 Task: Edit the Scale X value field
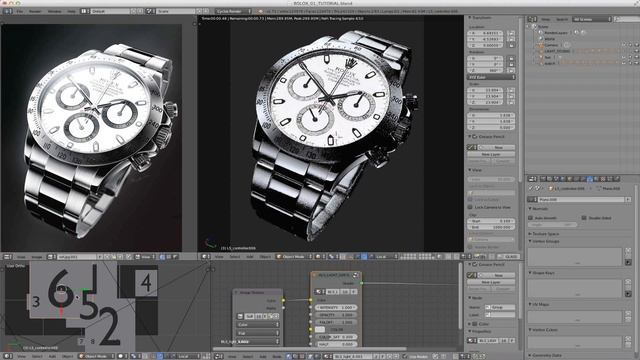(x=485, y=90)
